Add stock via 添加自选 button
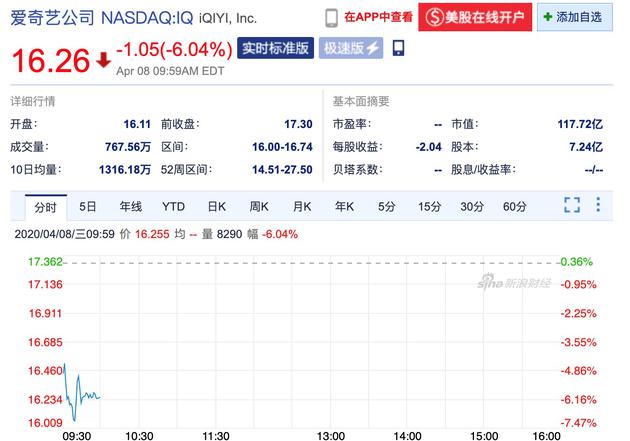 (575, 17)
